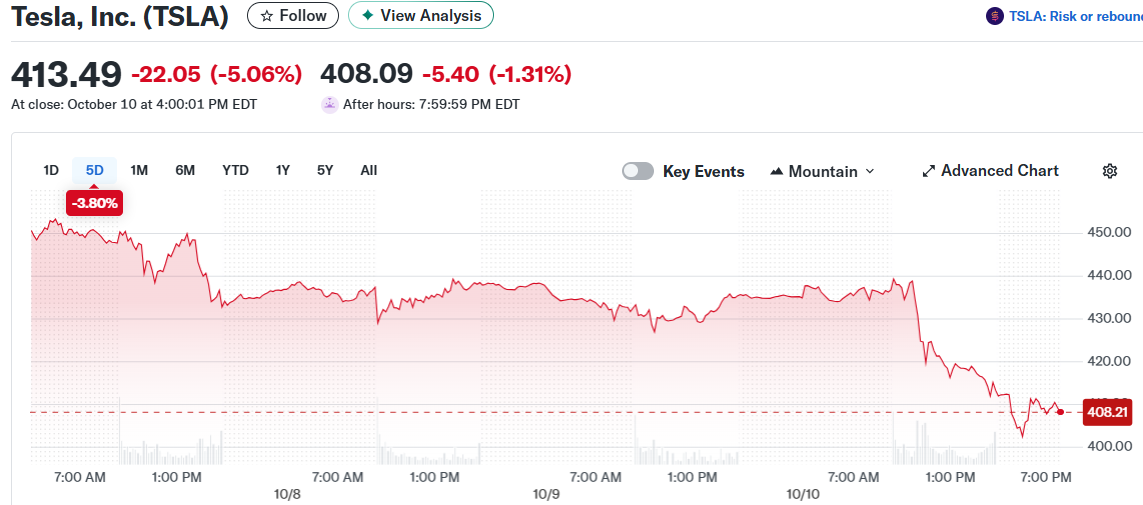
Task: Click the star icon in the Follow button
Action: tap(266, 16)
